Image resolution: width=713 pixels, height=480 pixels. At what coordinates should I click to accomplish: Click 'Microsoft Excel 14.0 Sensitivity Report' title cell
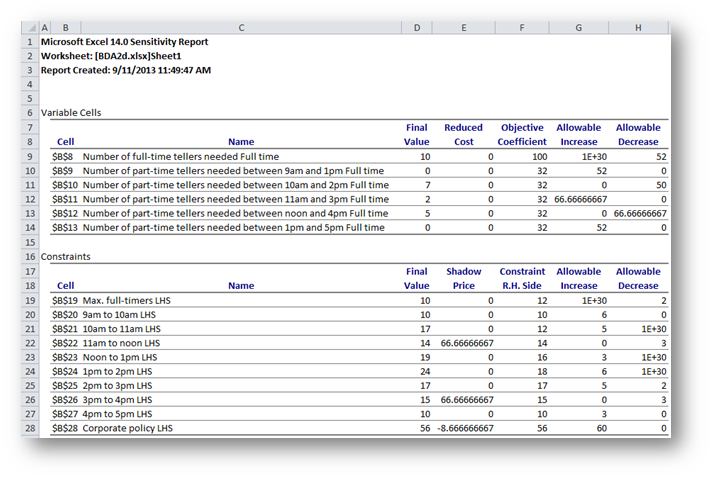coord(125,42)
